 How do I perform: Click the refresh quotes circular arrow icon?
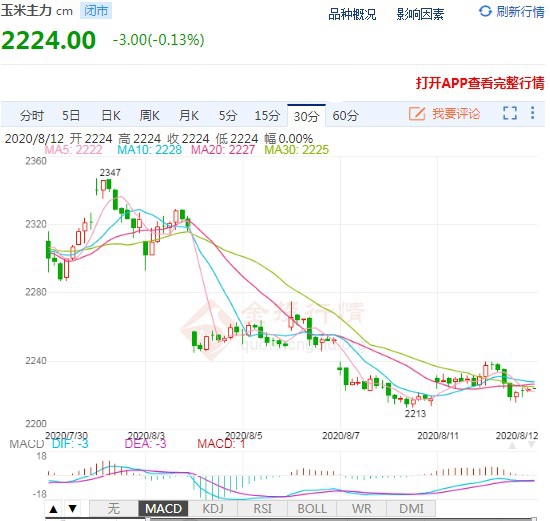tap(485, 11)
